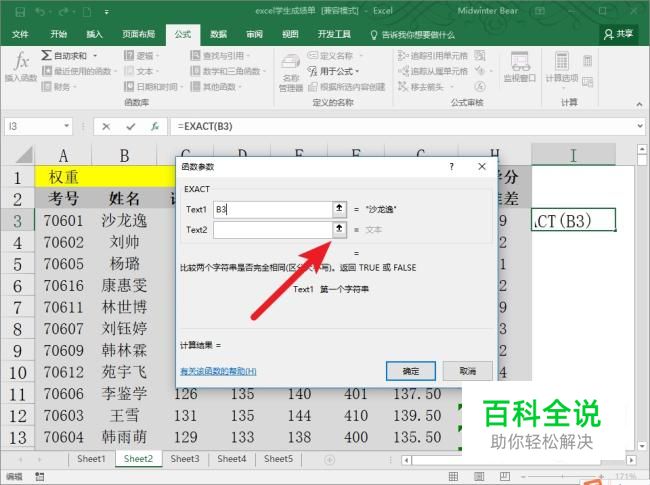Click the help question mark in dialog
This screenshot has height=485, width=650.
click(451, 167)
